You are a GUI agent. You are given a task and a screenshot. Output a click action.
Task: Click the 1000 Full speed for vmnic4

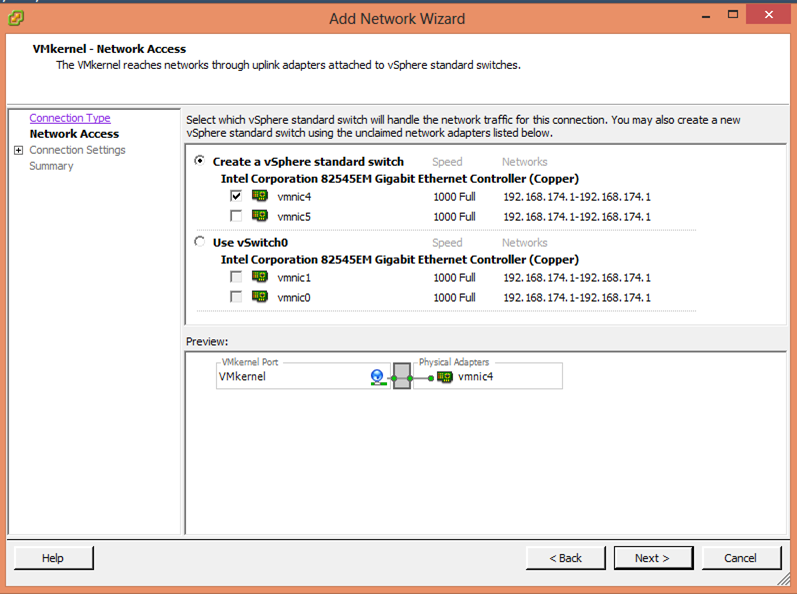click(x=454, y=197)
